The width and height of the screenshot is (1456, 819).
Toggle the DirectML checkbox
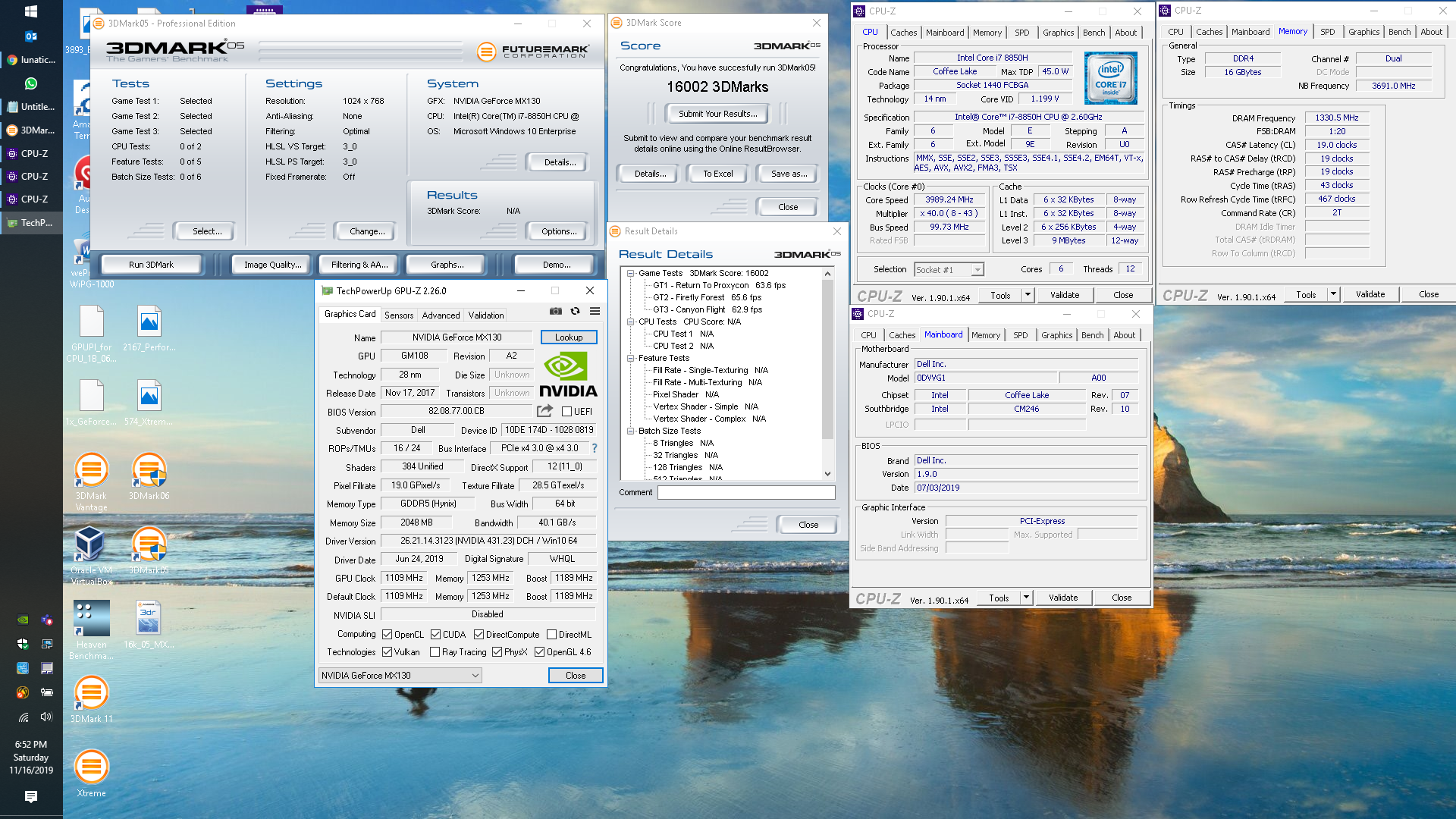click(552, 635)
